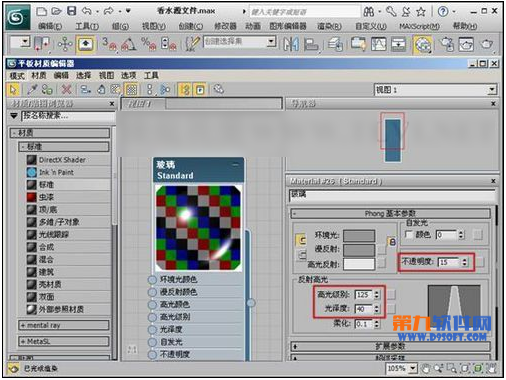Open the Edit menu in main menu bar

(x=50, y=26)
